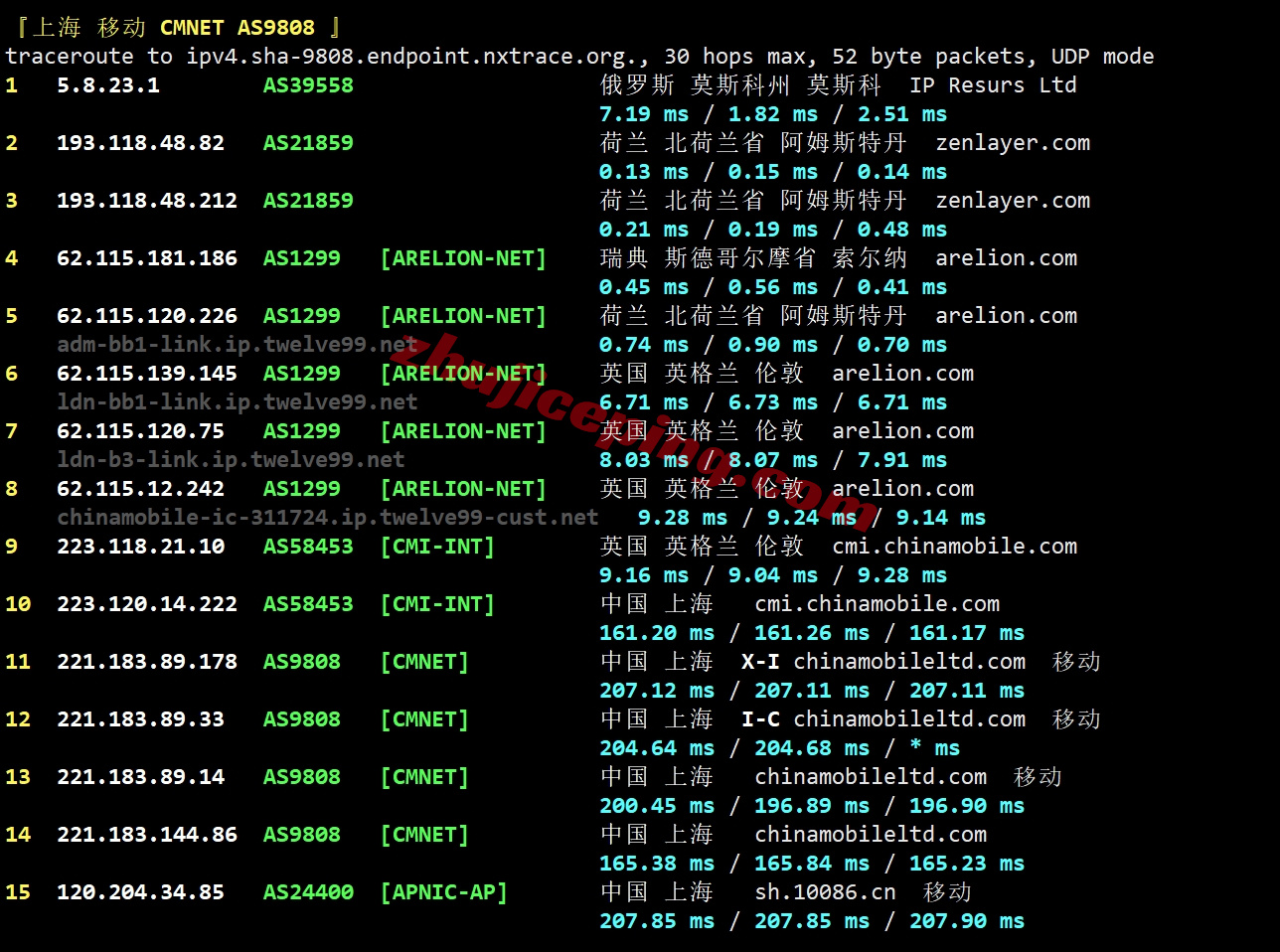
Task: Click the IP address 5.8.23.1
Action: click(107, 85)
